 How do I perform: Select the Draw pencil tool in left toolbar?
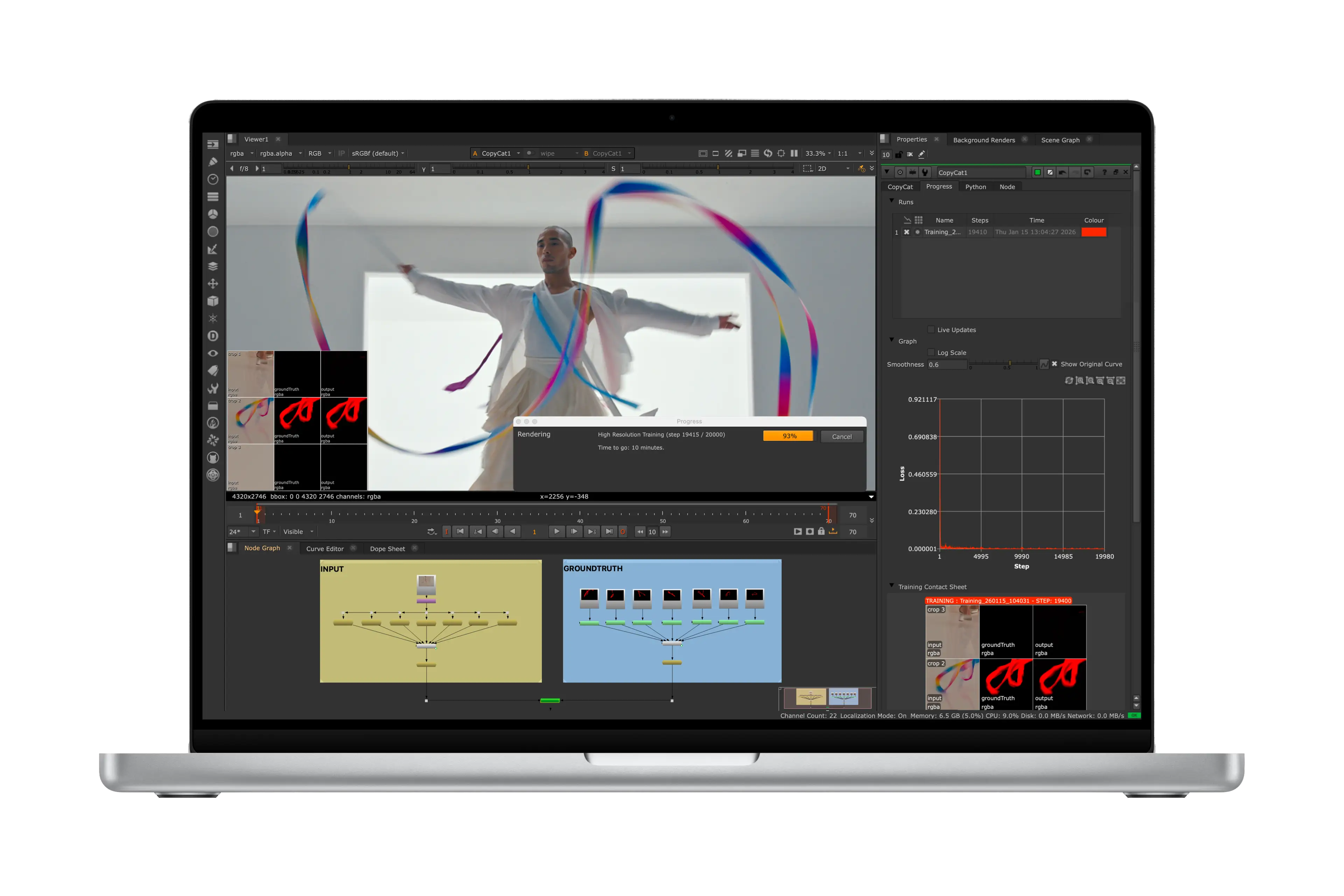point(212,161)
